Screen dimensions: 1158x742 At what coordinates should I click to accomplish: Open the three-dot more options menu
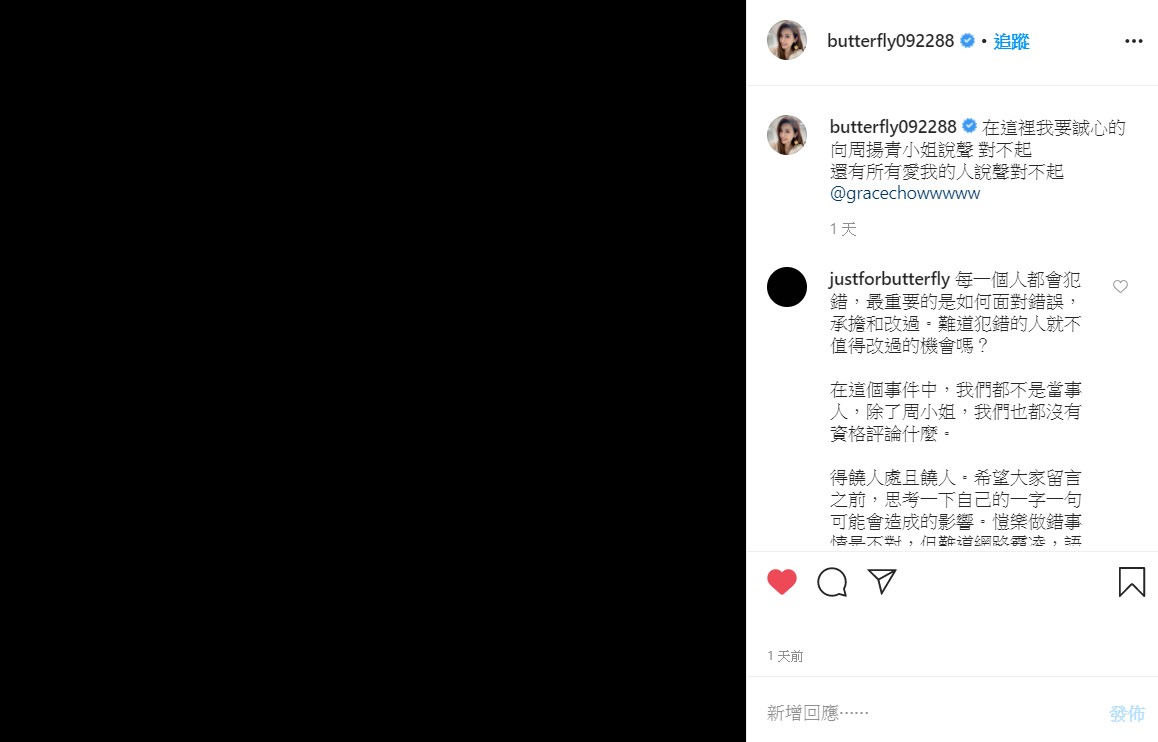(1134, 41)
